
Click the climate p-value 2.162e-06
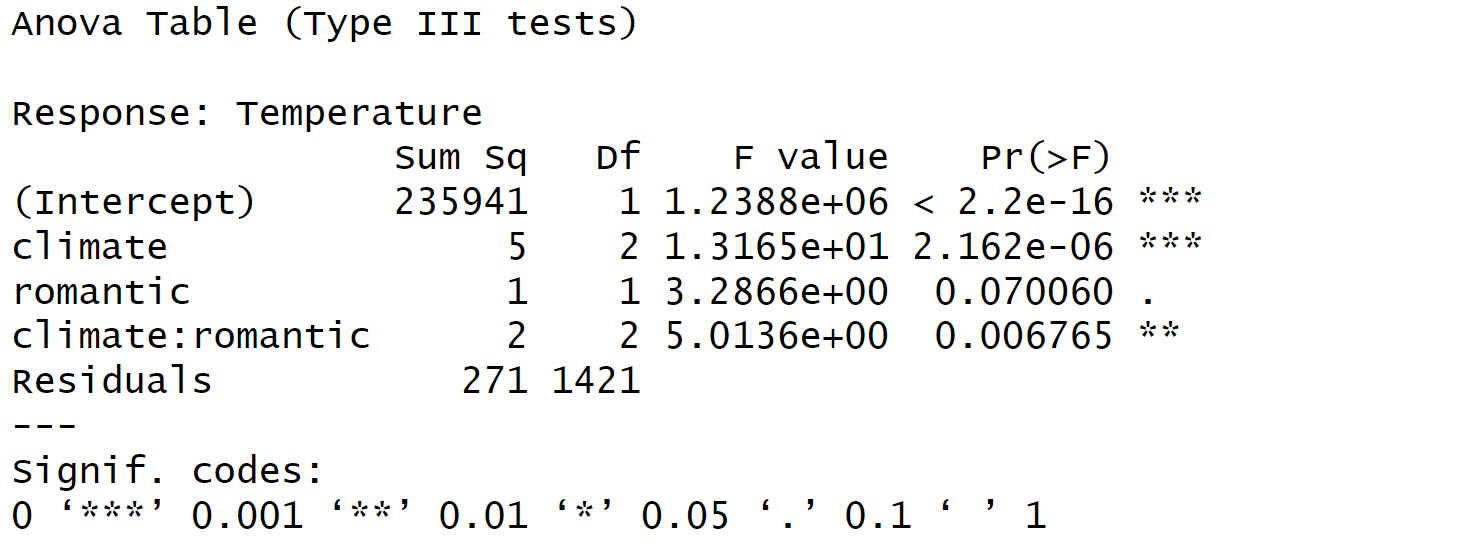point(1012,247)
